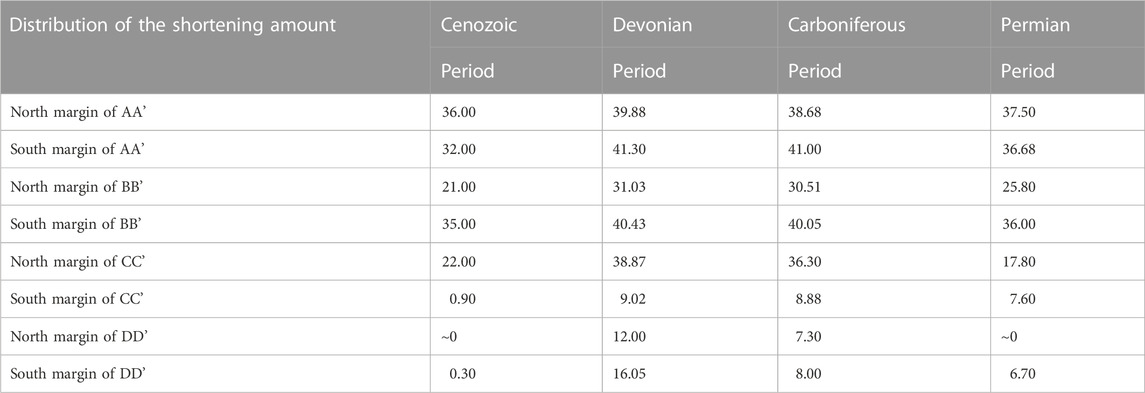Click the cell with value 30.51
This screenshot has height=393, width=1145.
pyautogui.click(x=805, y=187)
